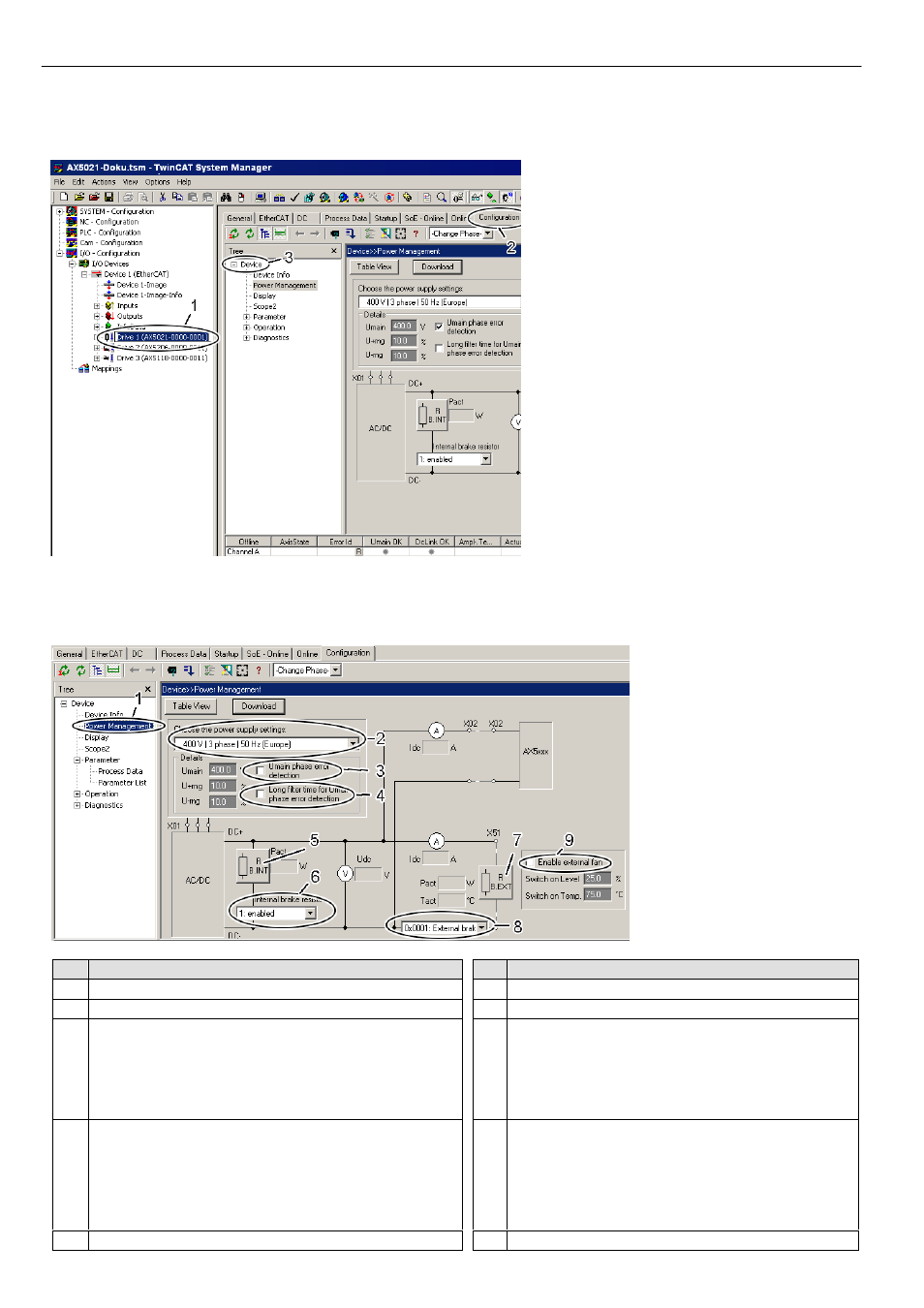Click the Table View button, upper screenshot

(x=375, y=267)
